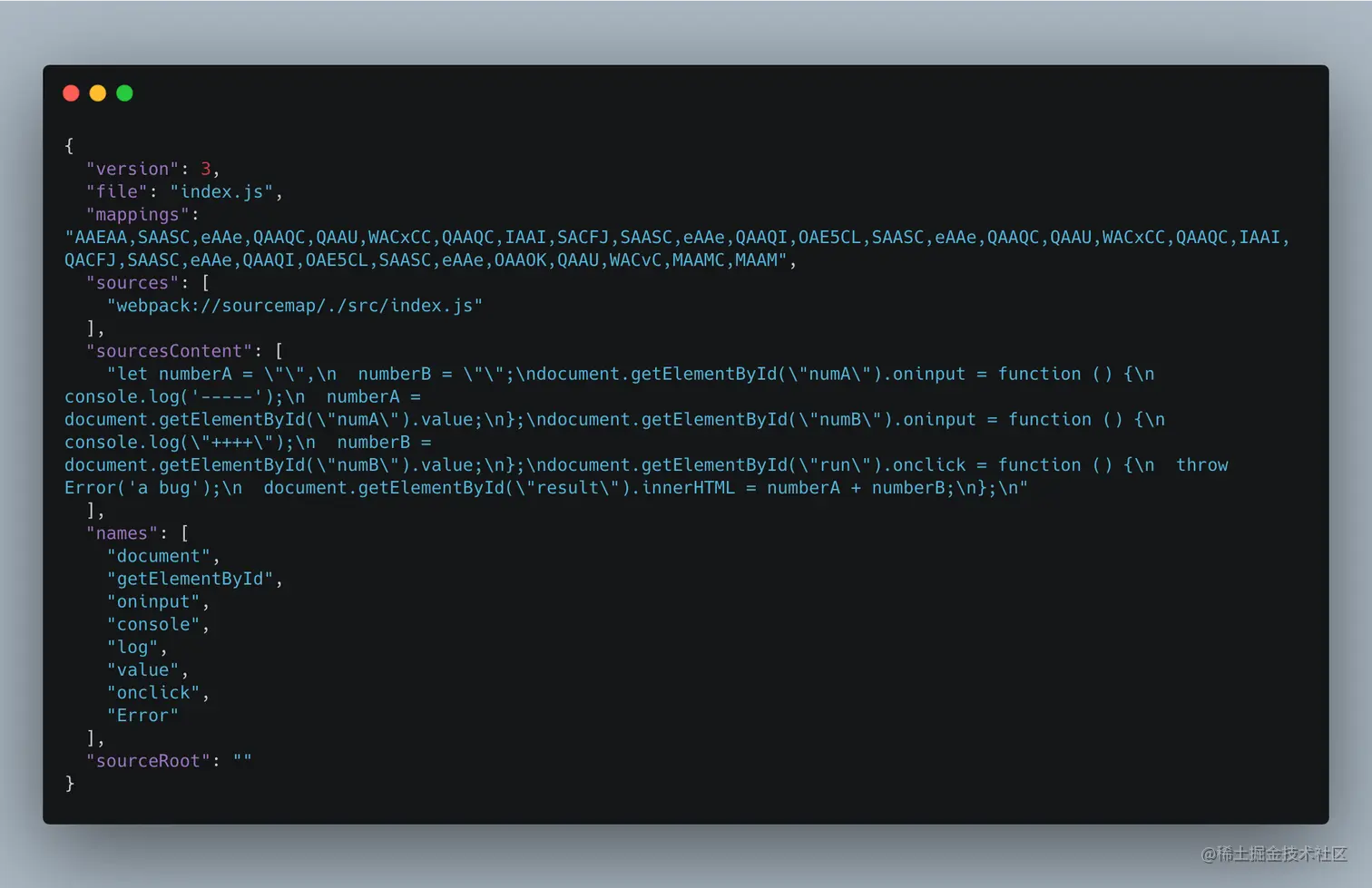Image resolution: width=1372 pixels, height=888 pixels.
Task: Click "Error" in the names array
Action: (x=143, y=716)
